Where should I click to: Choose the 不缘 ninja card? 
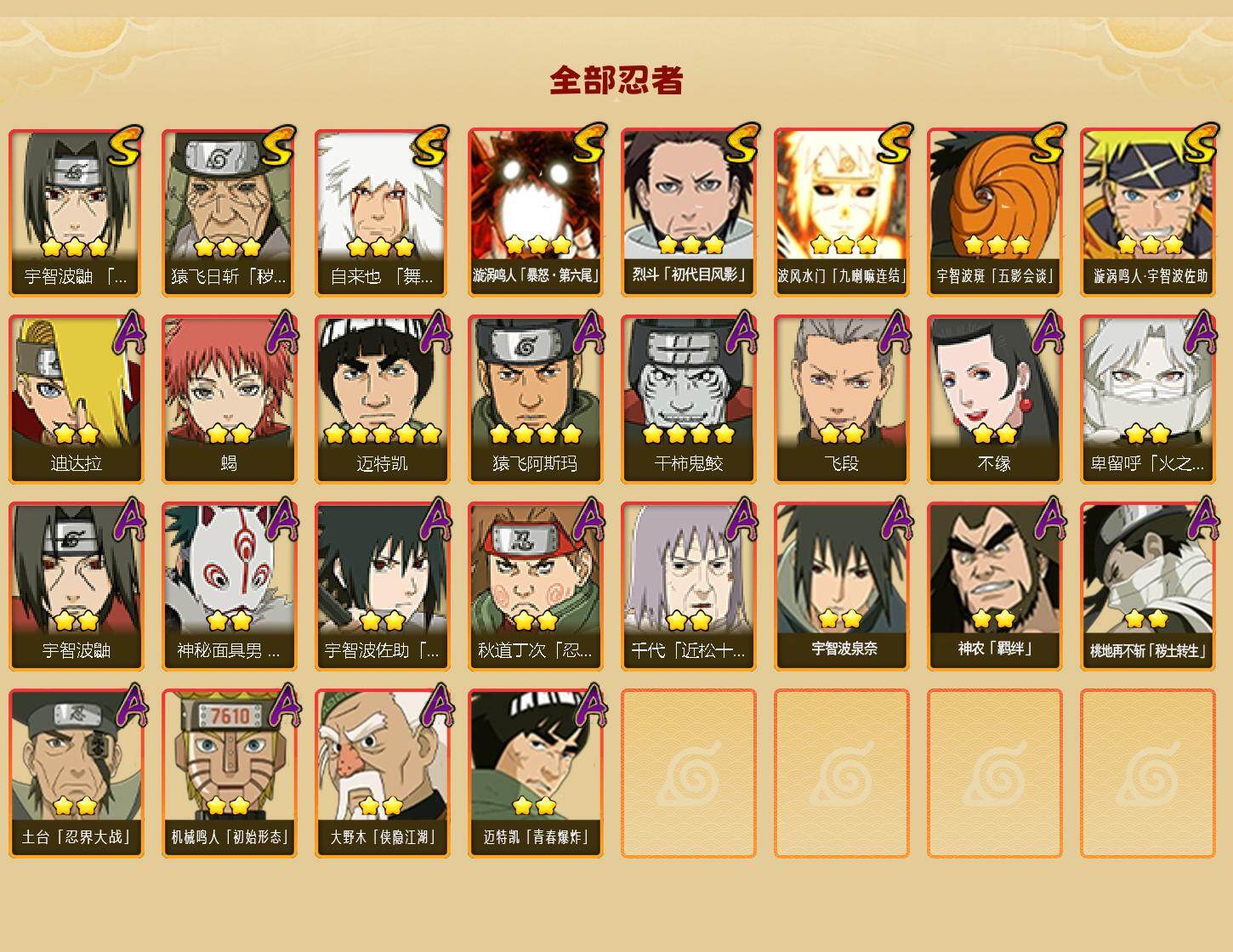(x=995, y=399)
